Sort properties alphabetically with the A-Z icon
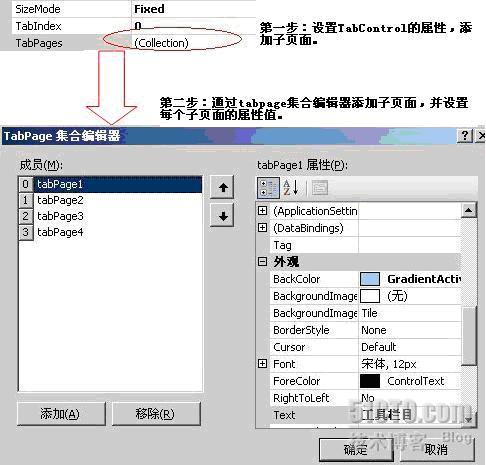Screen dimensions: 486x465 point(291,188)
